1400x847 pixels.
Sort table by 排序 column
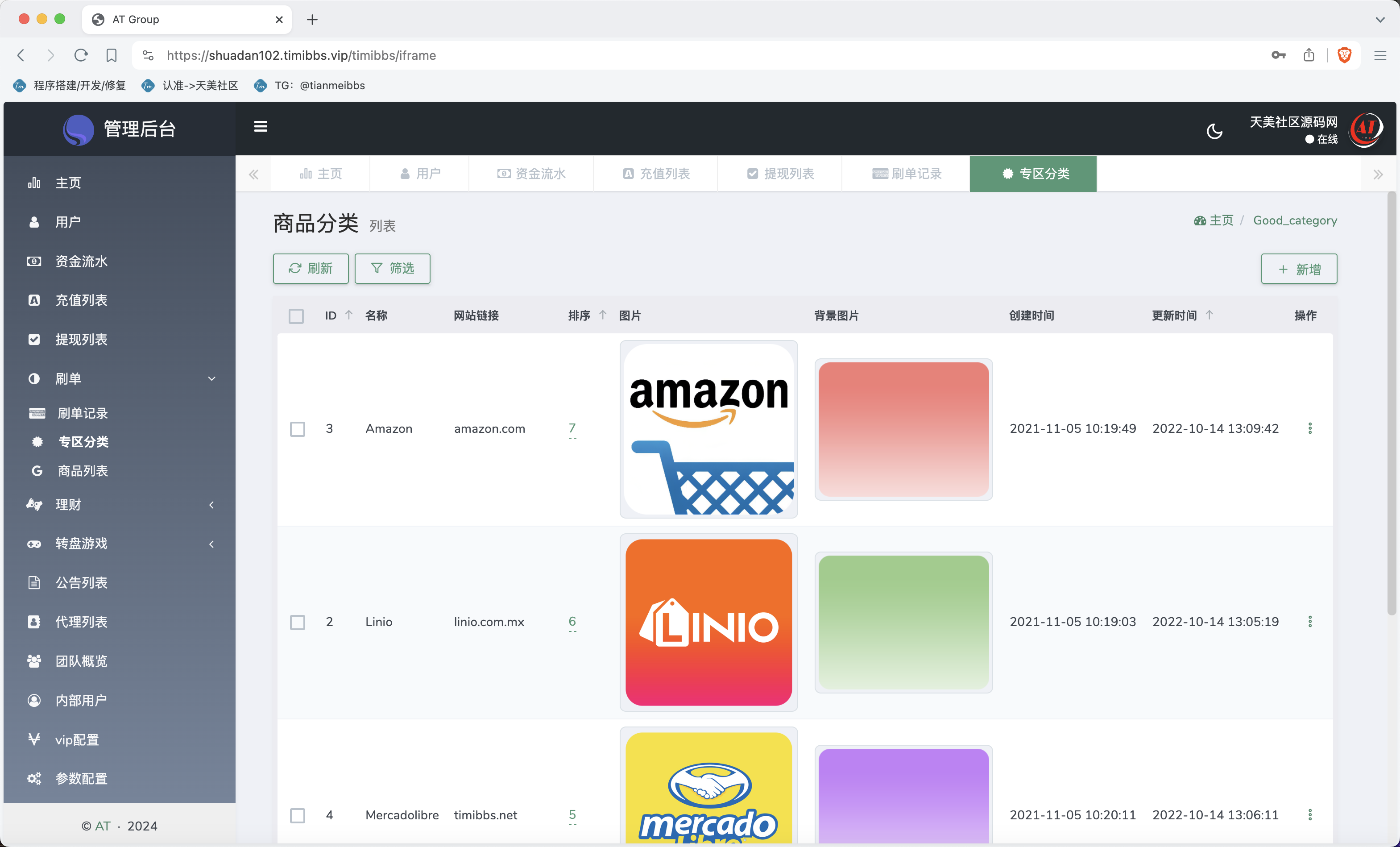click(603, 315)
